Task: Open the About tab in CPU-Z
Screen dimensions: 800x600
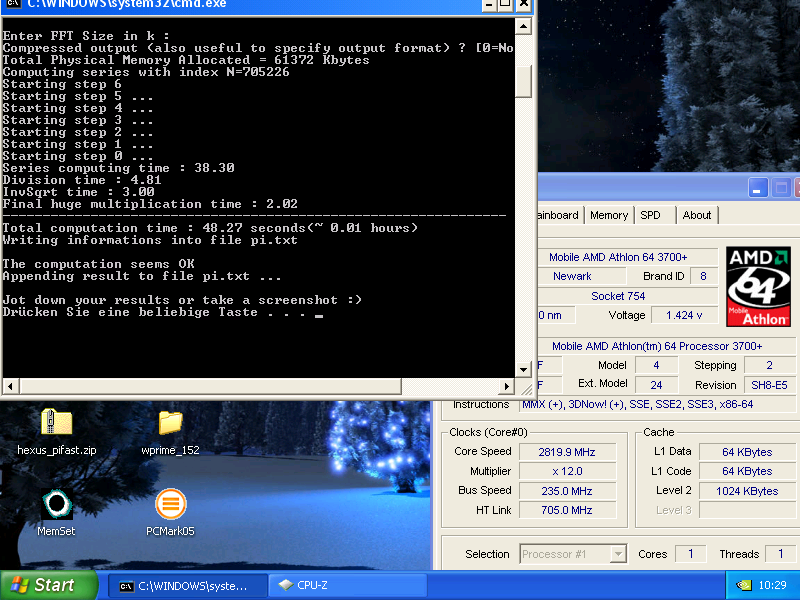Action: click(696, 215)
